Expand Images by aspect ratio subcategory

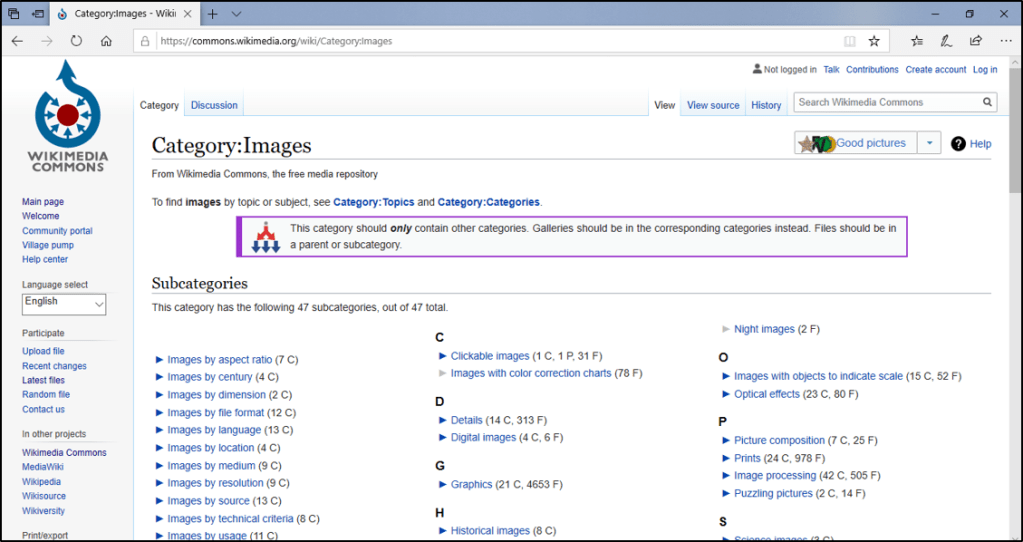pyautogui.click(x=160, y=360)
